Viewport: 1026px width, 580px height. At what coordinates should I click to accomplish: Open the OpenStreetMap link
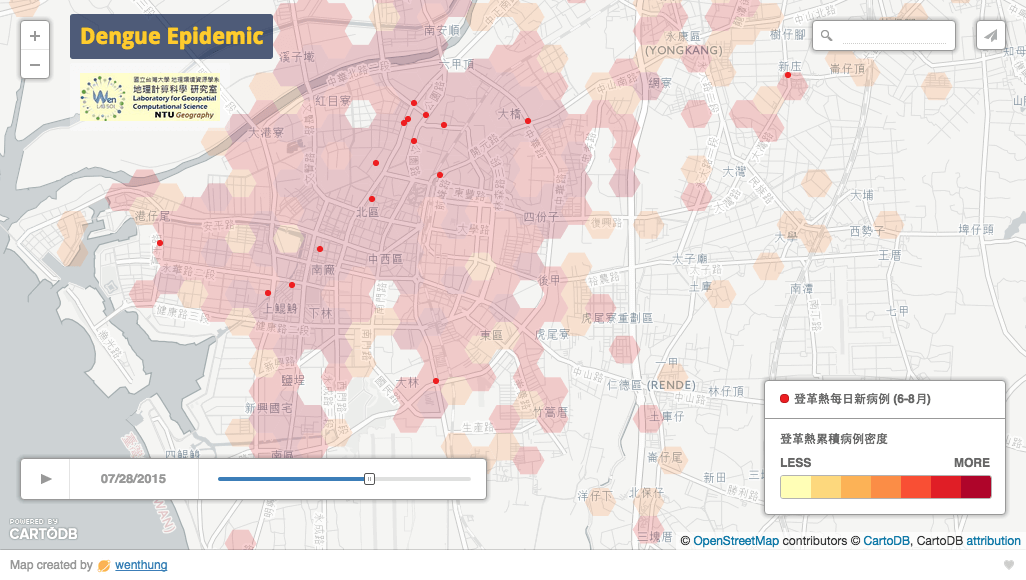coord(736,541)
